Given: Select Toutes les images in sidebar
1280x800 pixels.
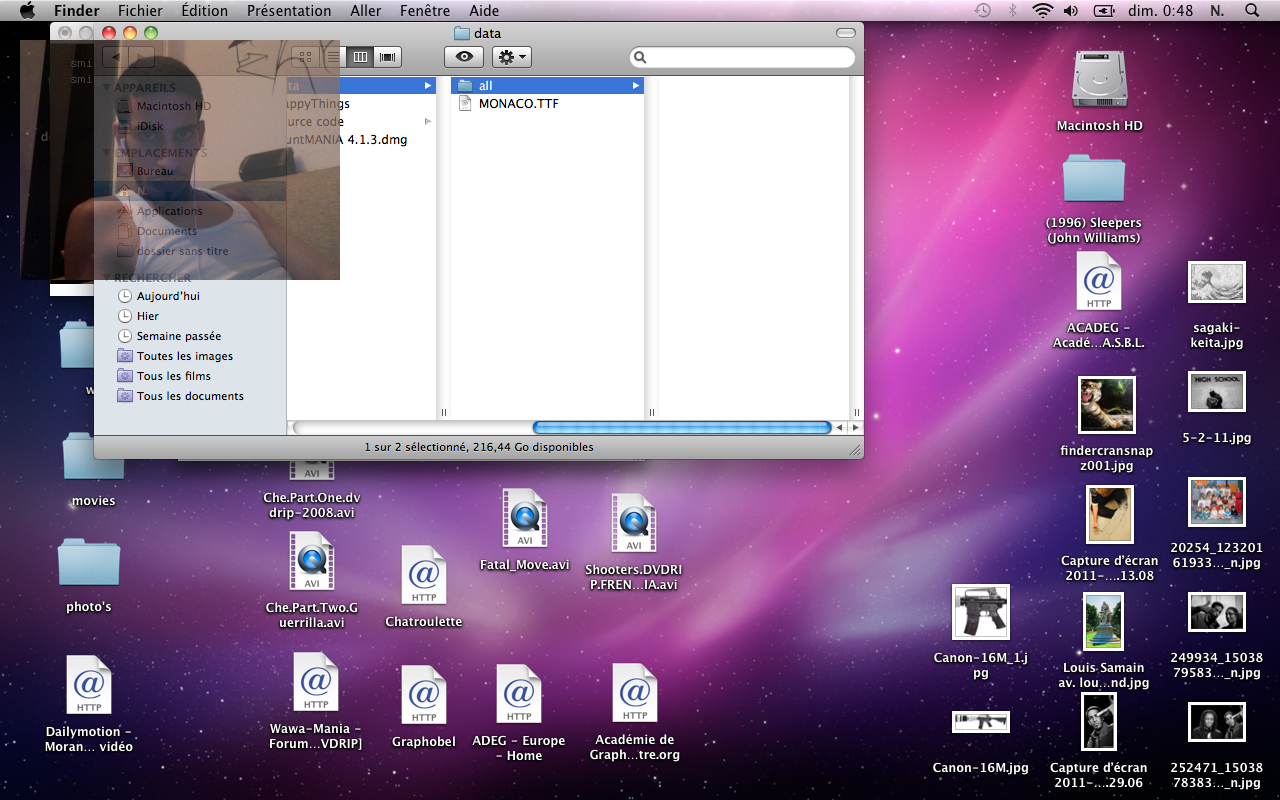Looking at the screenshot, I should point(185,356).
